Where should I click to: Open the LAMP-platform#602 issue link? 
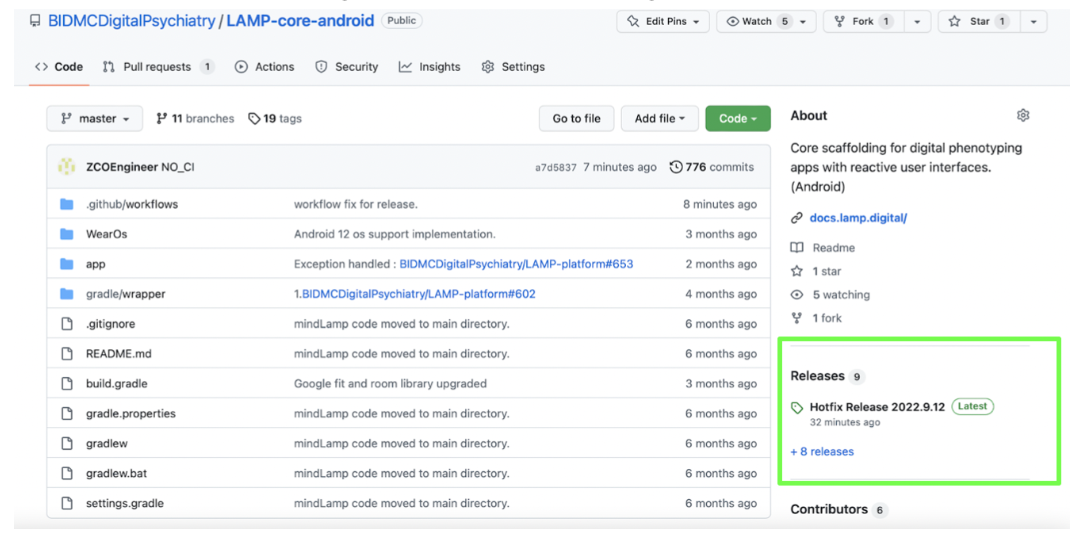point(418,294)
